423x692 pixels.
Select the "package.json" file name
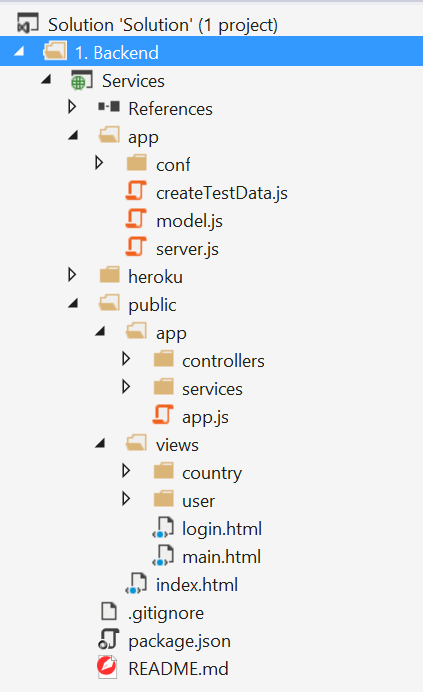point(179,641)
